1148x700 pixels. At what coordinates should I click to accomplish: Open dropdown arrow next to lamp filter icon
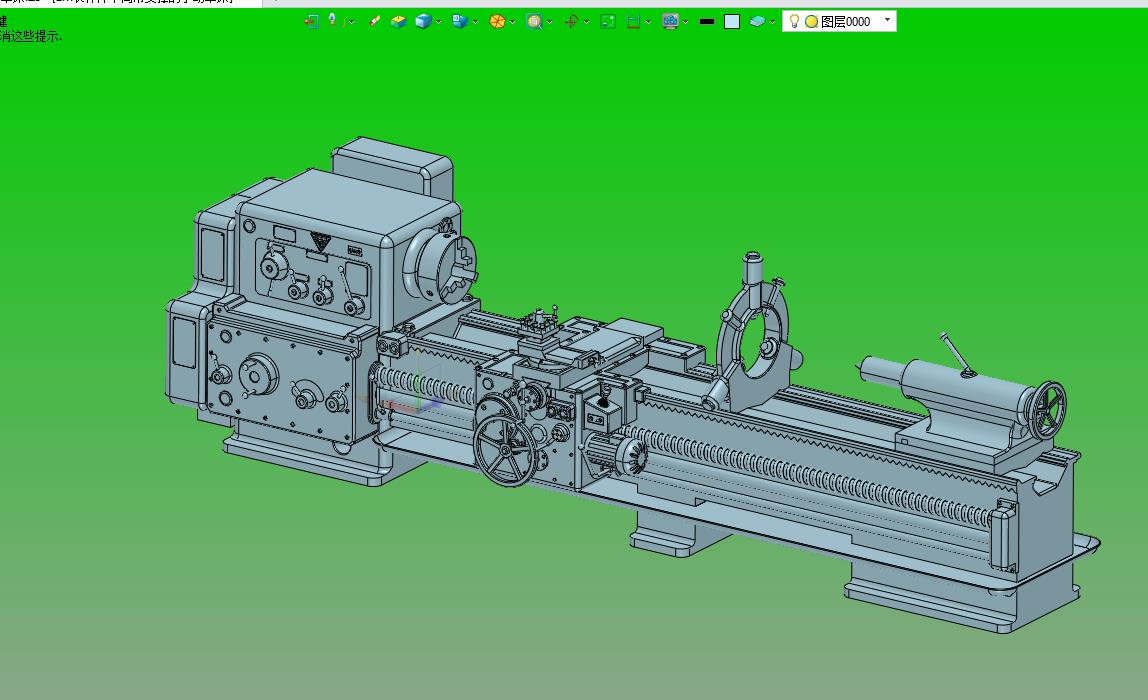tap(351, 22)
